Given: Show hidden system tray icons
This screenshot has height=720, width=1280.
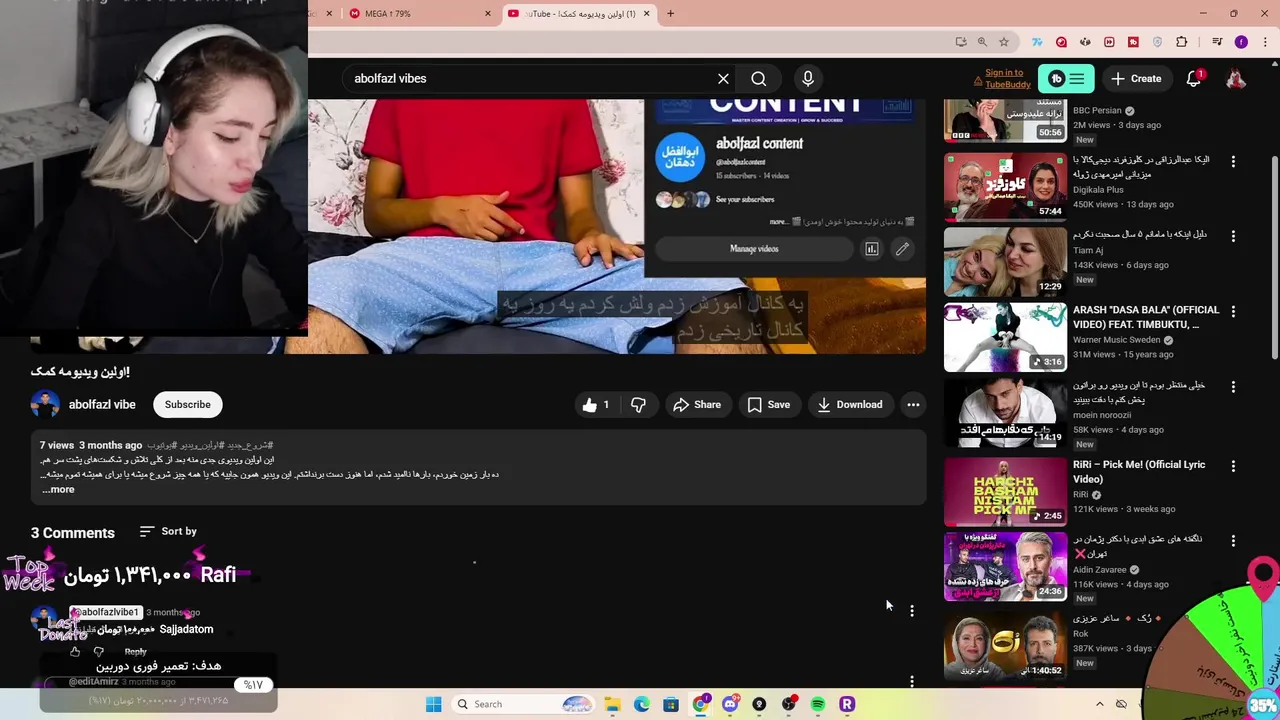Looking at the screenshot, I should click(1100, 704).
